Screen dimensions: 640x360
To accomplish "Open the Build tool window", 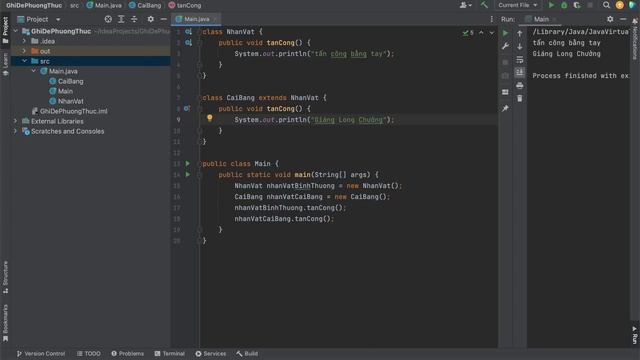I will pyautogui.click(x=247, y=353).
